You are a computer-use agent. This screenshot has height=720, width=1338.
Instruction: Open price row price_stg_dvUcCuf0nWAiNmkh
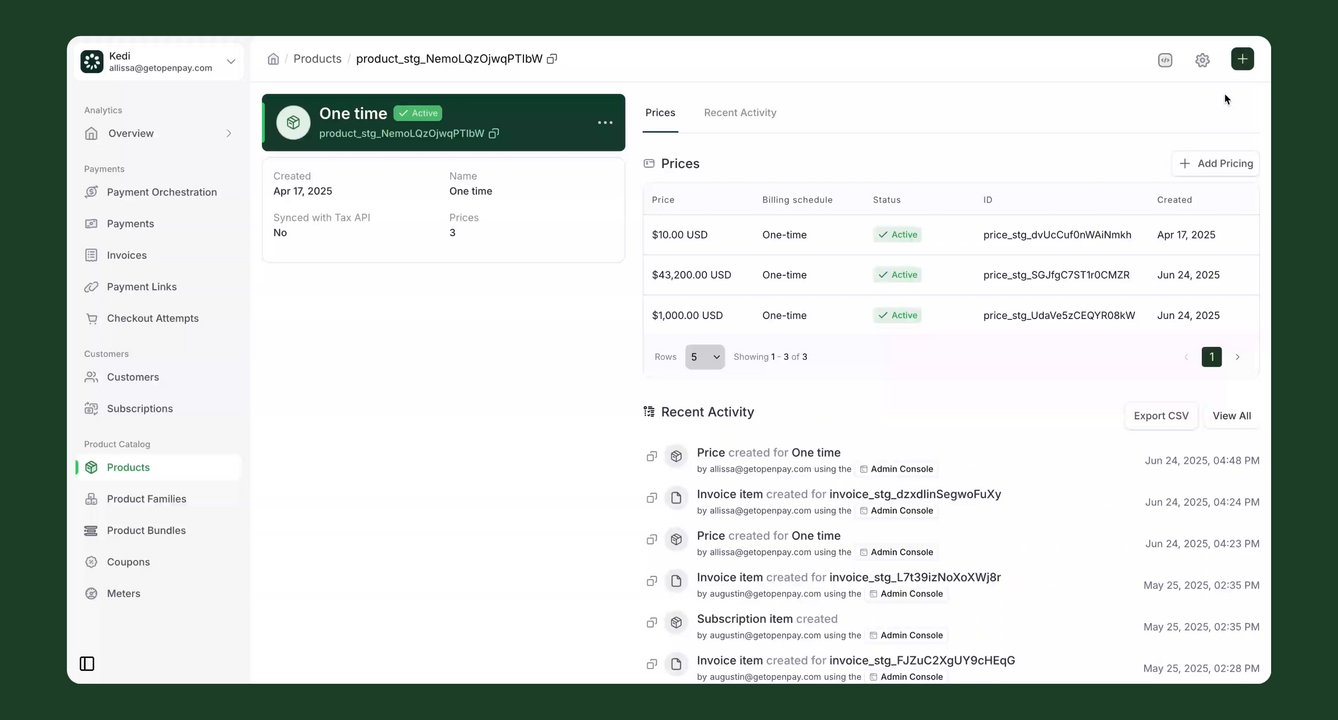[x=951, y=235]
